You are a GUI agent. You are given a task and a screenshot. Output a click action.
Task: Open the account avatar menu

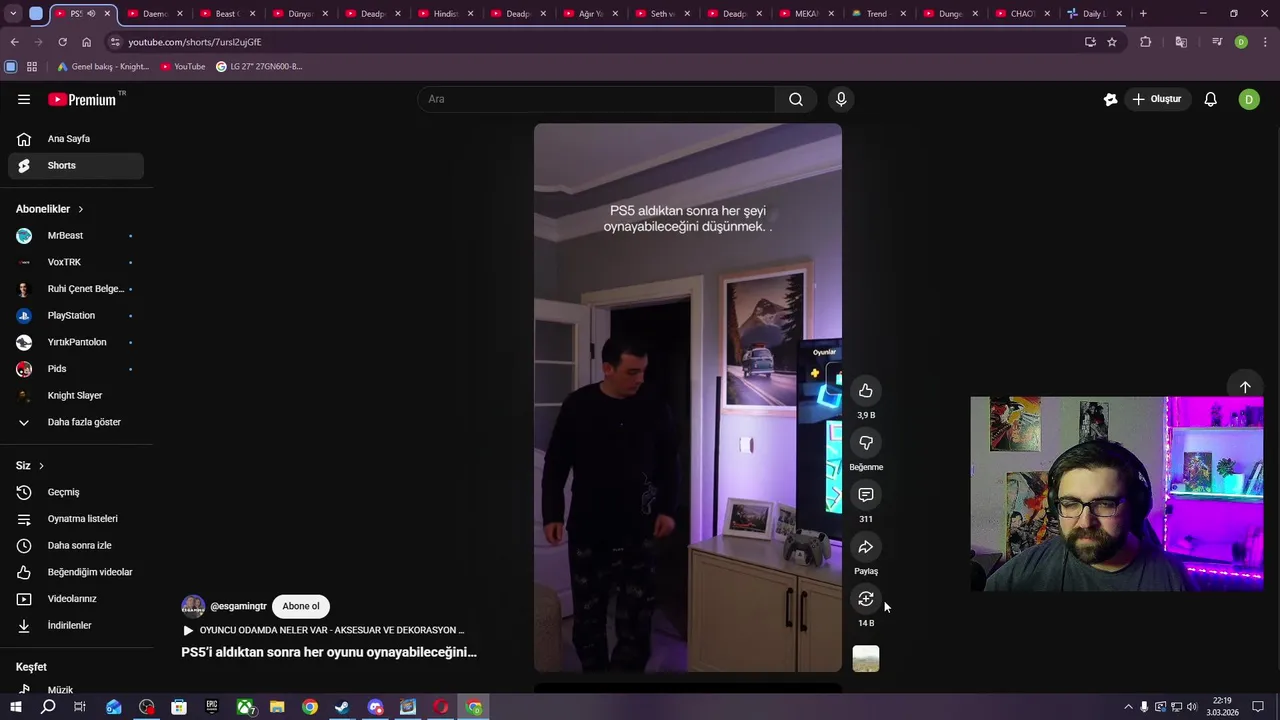pos(1249,99)
